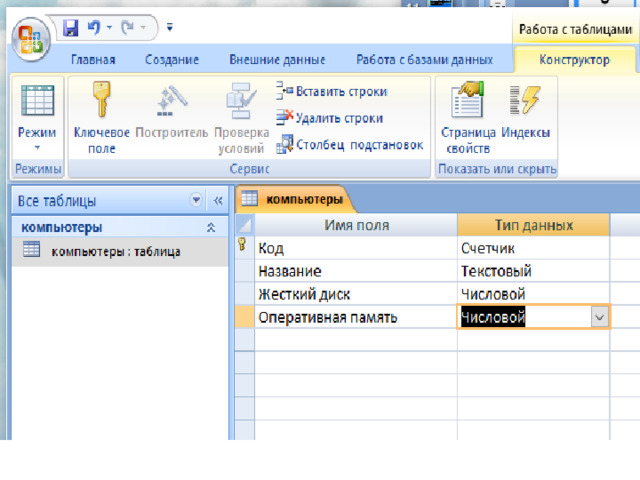Screen dimensions: 640x480
Task: Switch to the Главная tab
Action: tap(93, 60)
